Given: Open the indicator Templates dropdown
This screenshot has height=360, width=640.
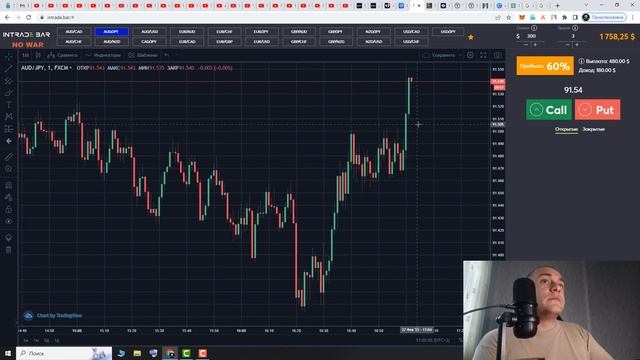Looking at the screenshot, I should pos(143,55).
